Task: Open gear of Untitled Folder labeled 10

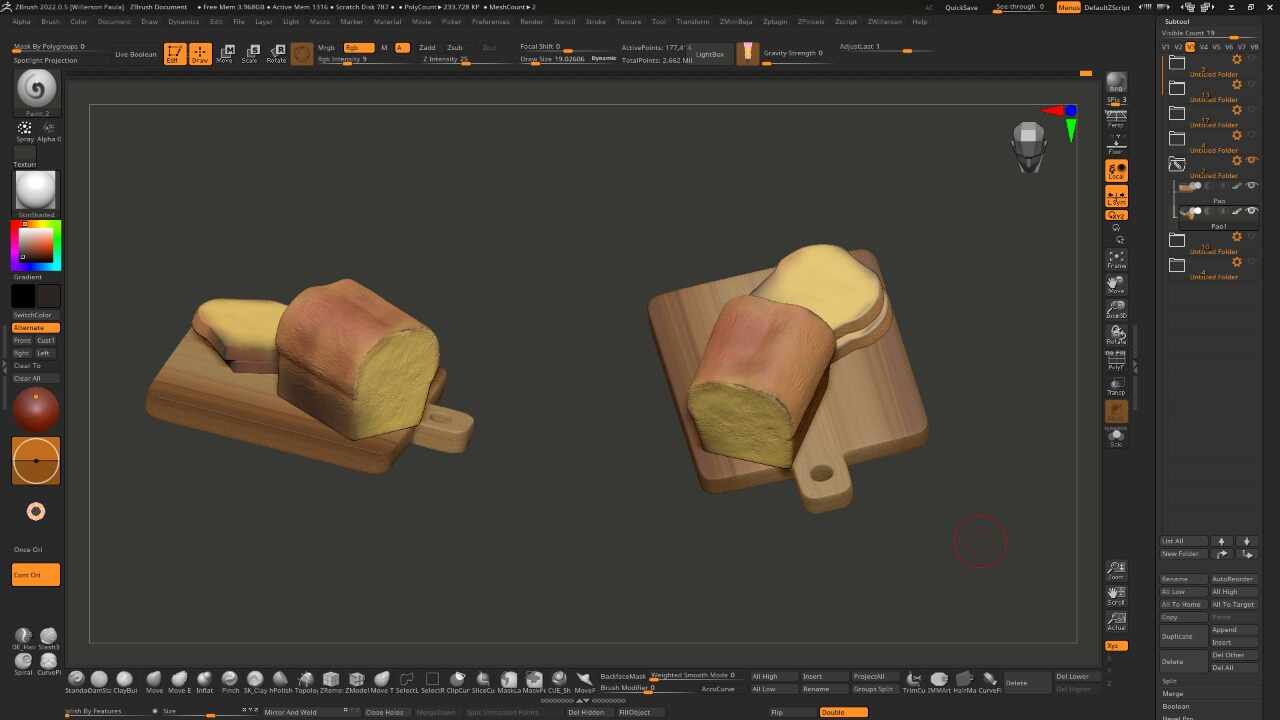Action: tap(1237, 237)
